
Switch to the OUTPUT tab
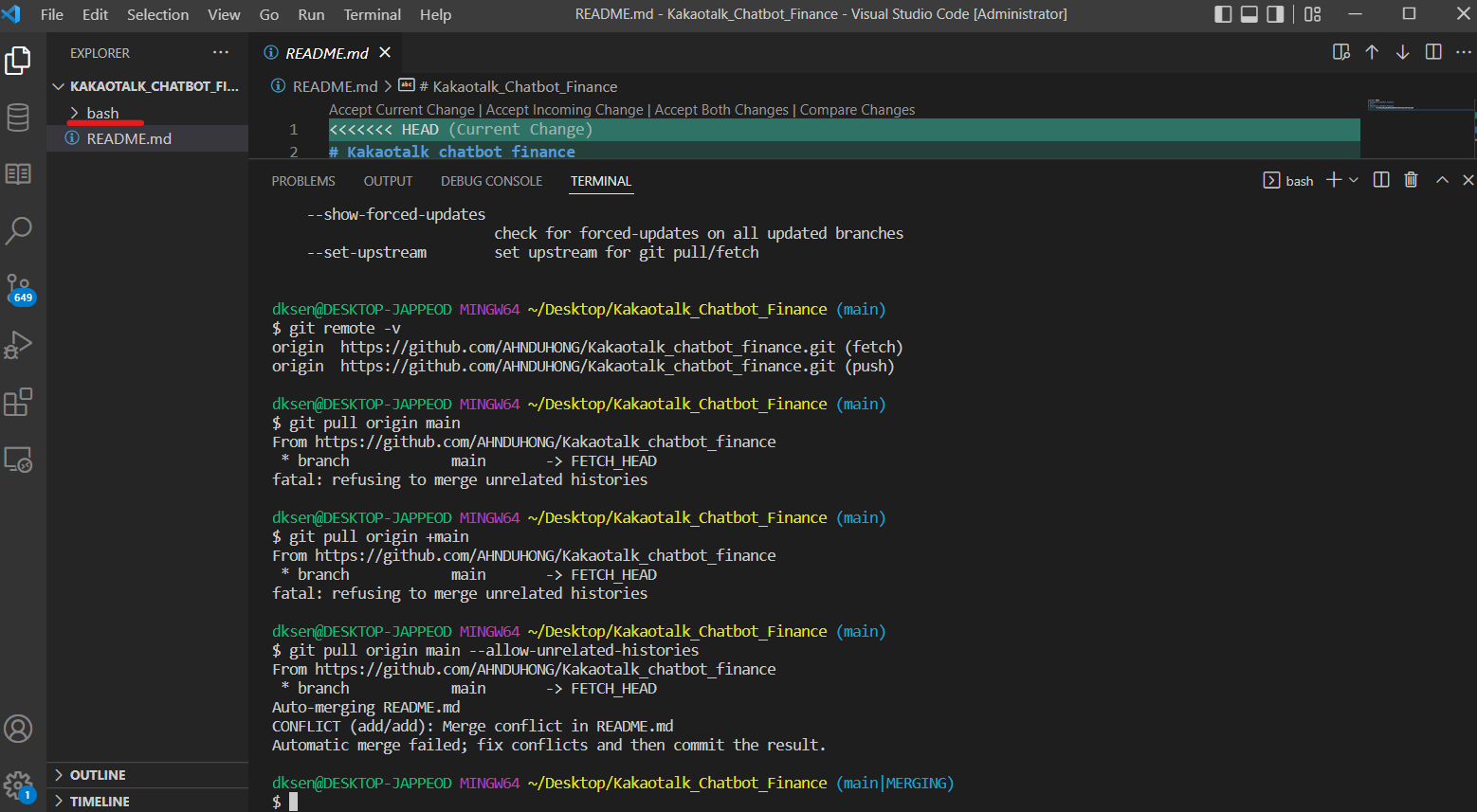[x=388, y=181]
